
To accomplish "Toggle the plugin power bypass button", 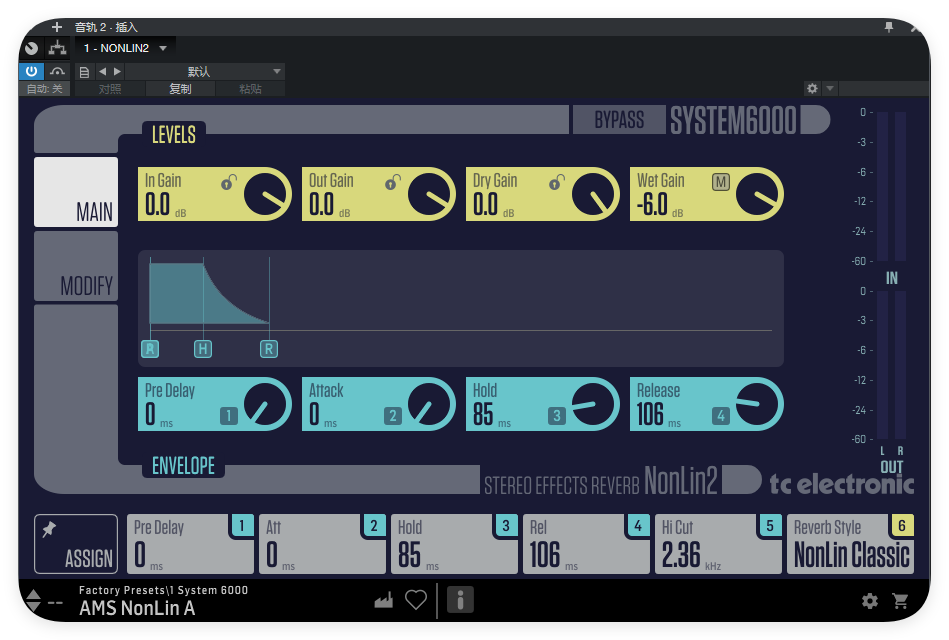I will pos(31,71).
